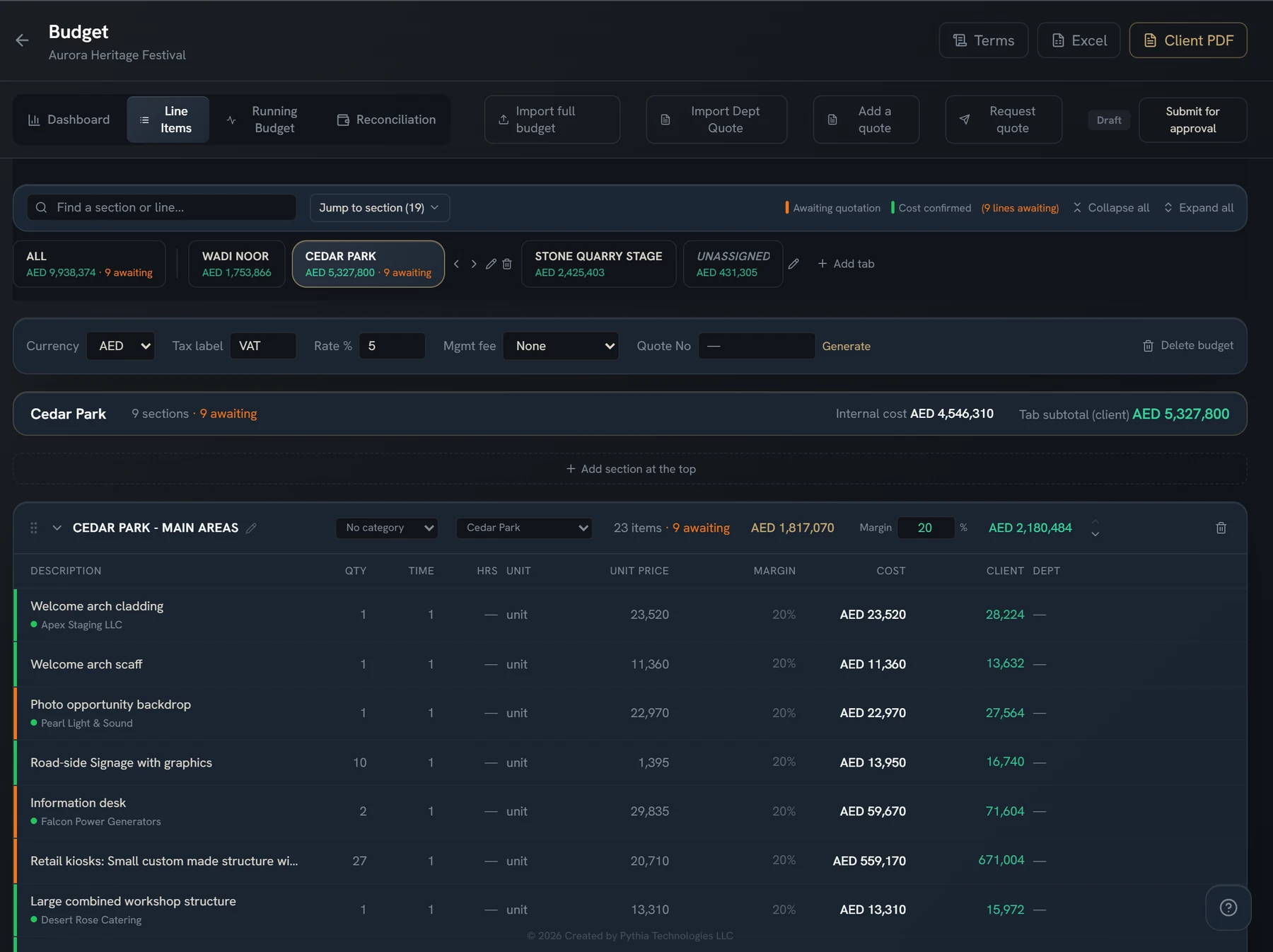
Task: Collapse all sections
Action: pyautogui.click(x=1111, y=207)
